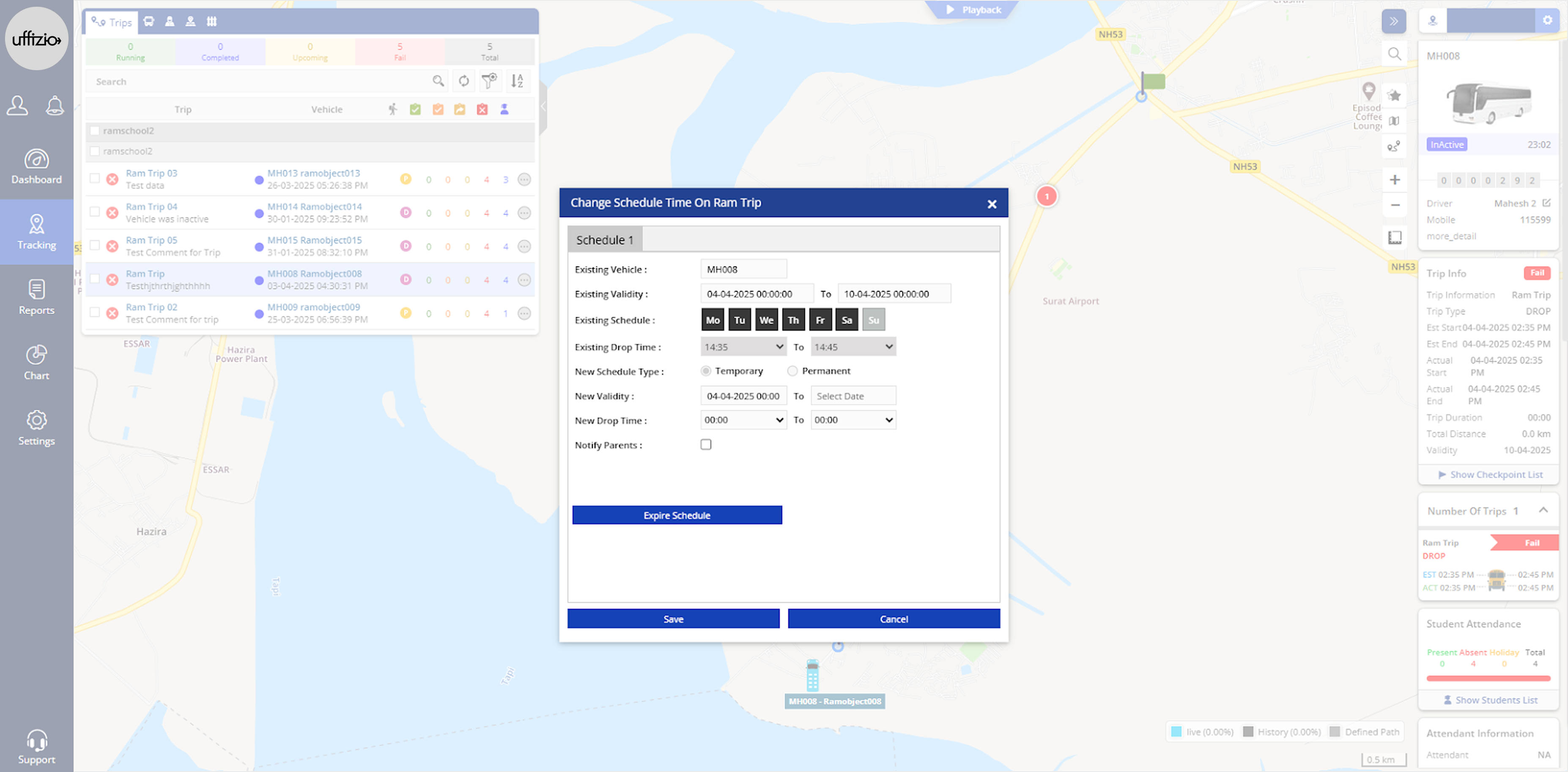
Task: Refresh the trips list
Action: click(x=464, y=81)
